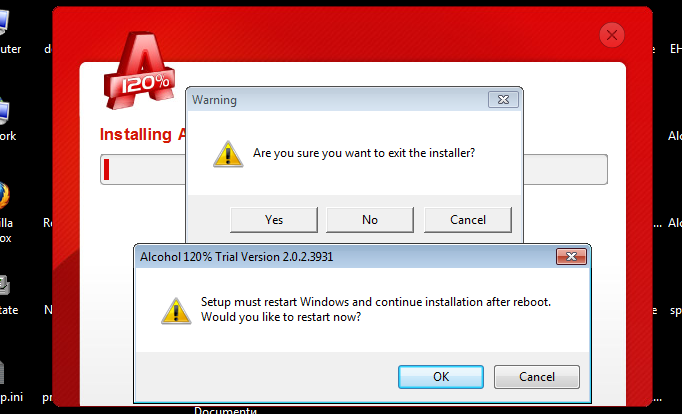The width and height of the screenshot is (682, 414).
Task: Click the round red installer close button
Action: [x=612, y=35]
